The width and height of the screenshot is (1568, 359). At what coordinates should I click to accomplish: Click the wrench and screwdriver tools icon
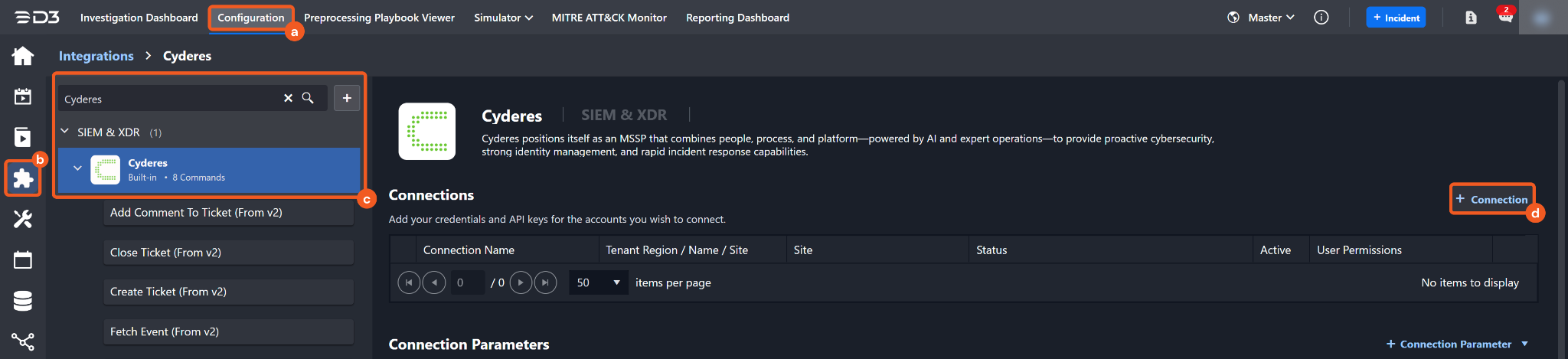23,220
